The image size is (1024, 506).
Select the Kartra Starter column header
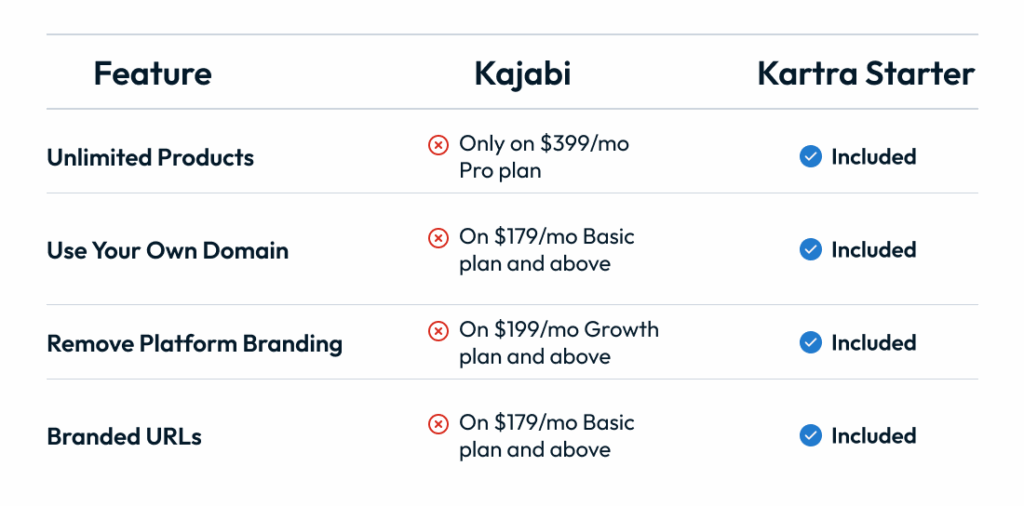pos(866,73)
